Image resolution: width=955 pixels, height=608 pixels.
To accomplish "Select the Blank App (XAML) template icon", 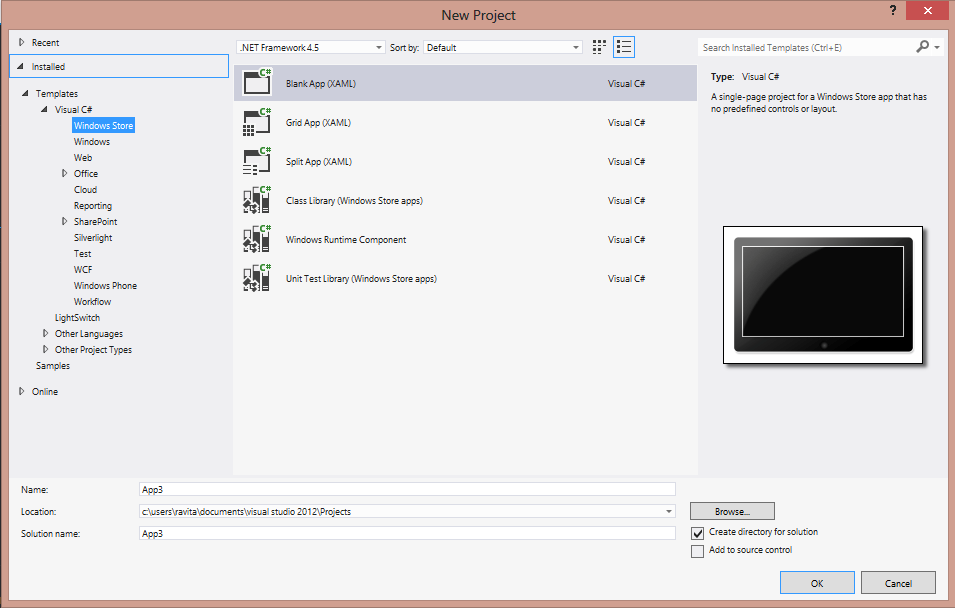I will (256, 82).
